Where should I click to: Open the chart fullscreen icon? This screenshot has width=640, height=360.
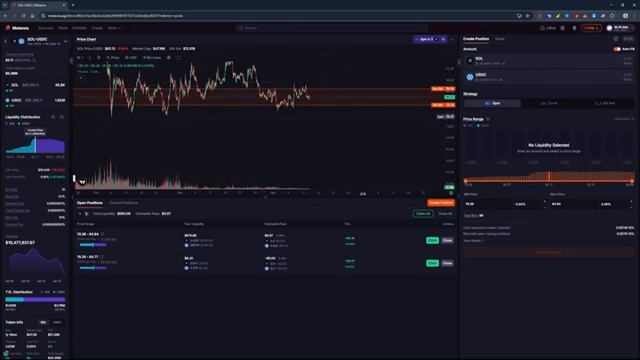point(179,58)
